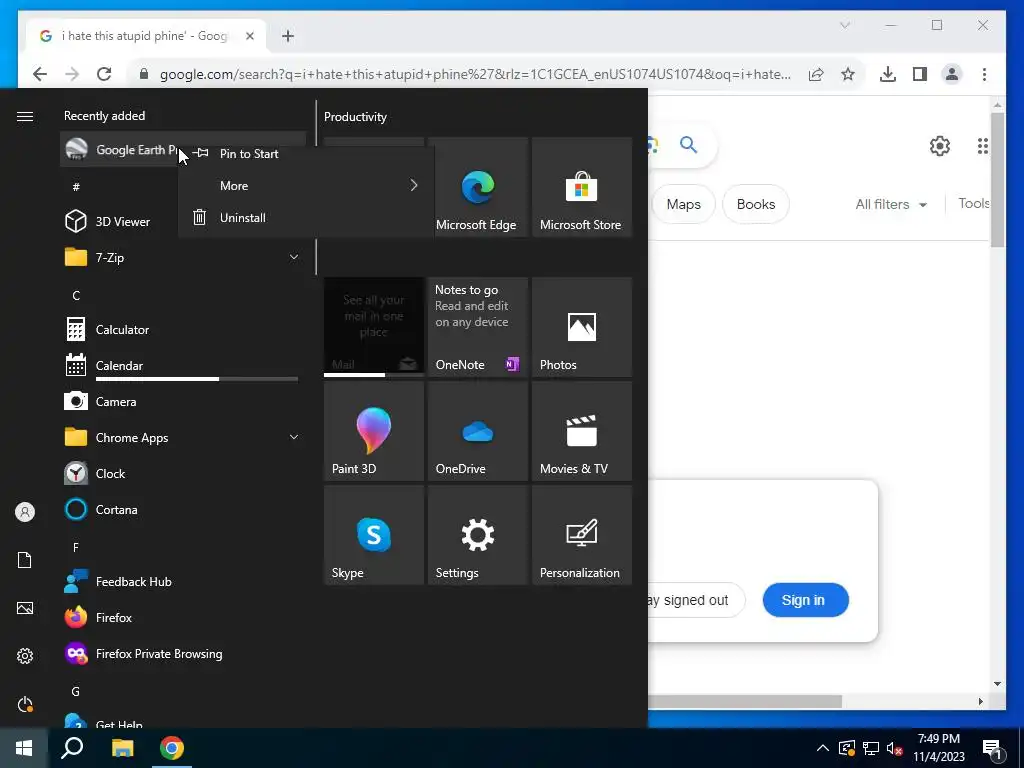Screen dimensions: 1024x768
Task: Expand the 7-Zip folder chevron
Action: coord(294,257)
